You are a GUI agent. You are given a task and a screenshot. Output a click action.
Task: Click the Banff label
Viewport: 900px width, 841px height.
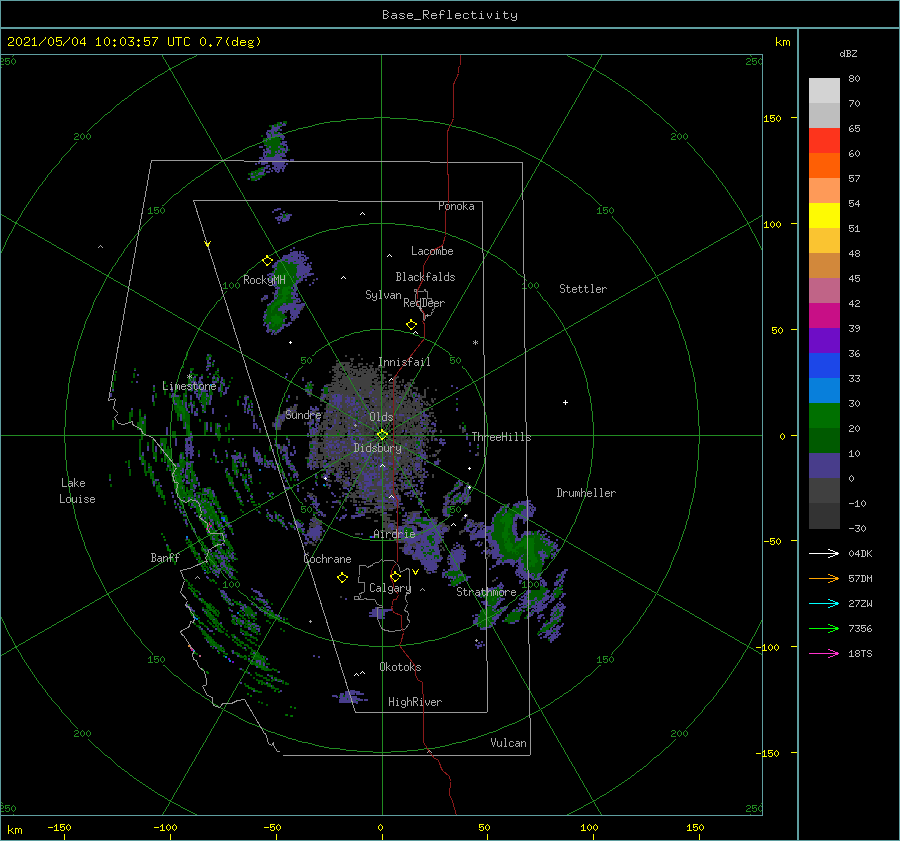tap(165, 558)
